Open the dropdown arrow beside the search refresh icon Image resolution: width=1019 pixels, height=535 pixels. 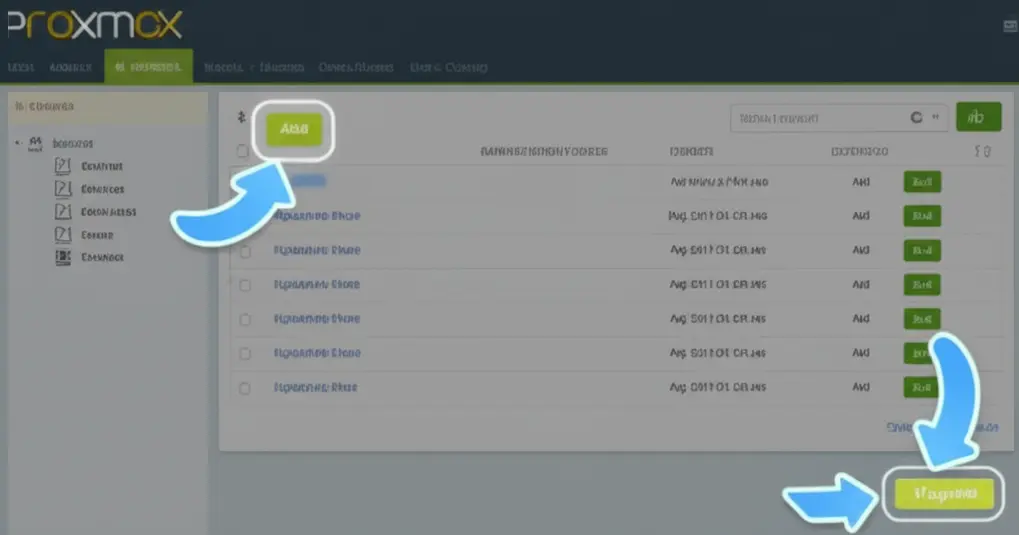click(937, 118)
